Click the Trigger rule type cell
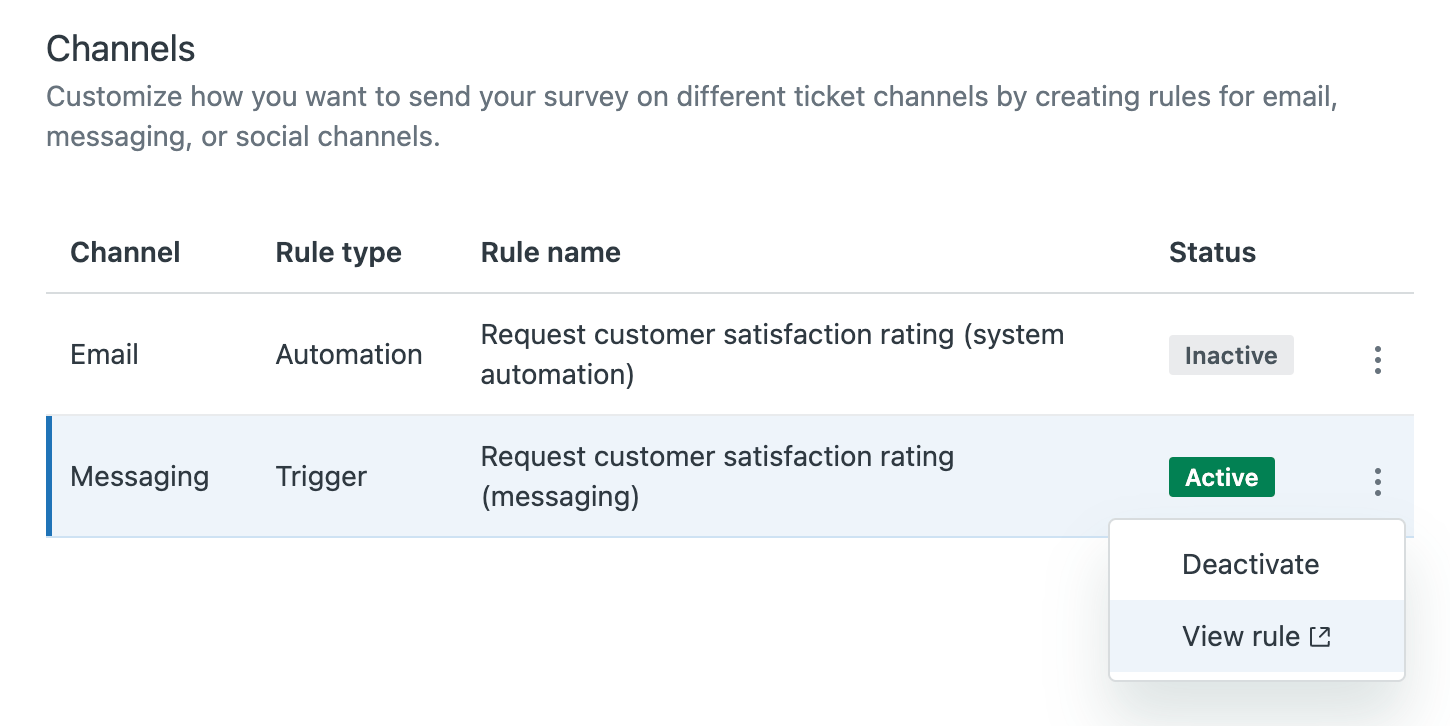The height and width of the screenshot is (726, 1450). click(x=321, y=477)
